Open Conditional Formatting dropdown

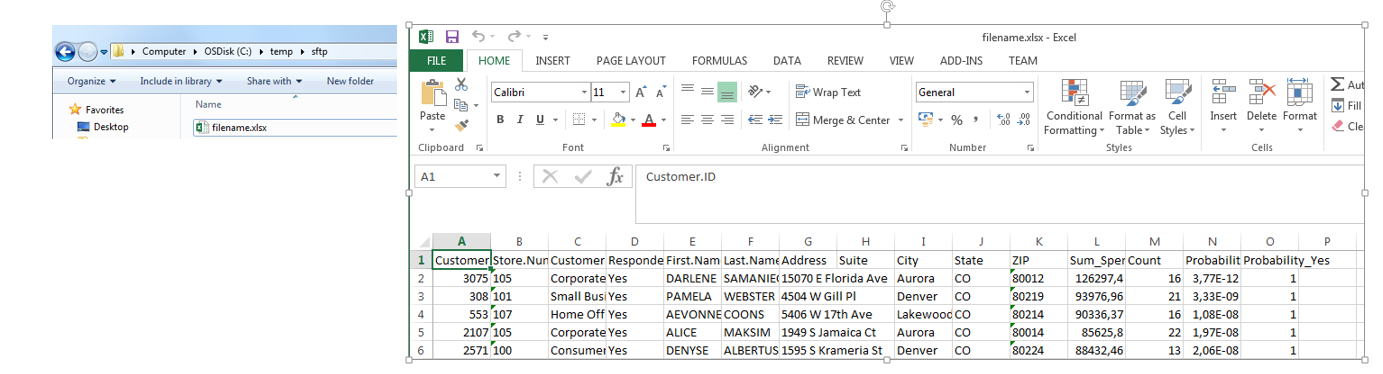click(x=1074, y=107)
